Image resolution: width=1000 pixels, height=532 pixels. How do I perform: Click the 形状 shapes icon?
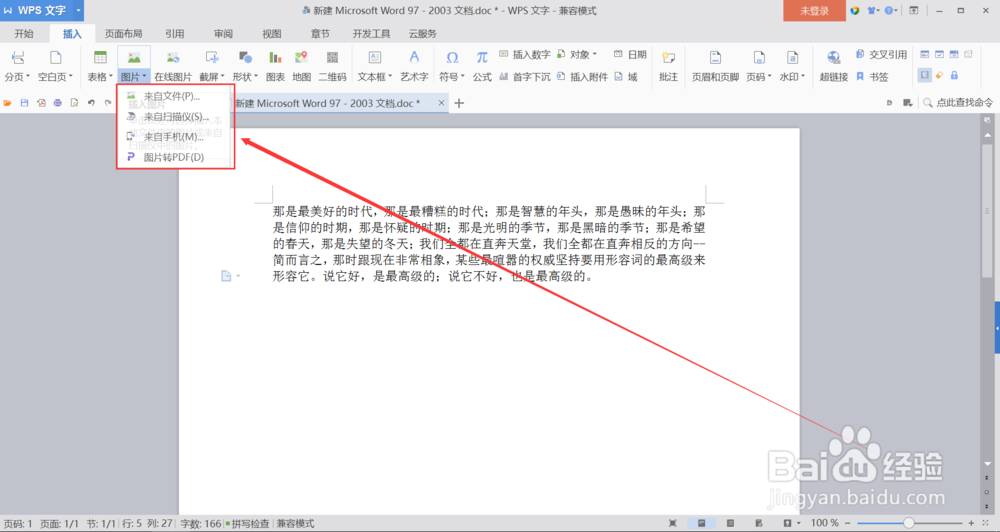(x=245, y=58)
